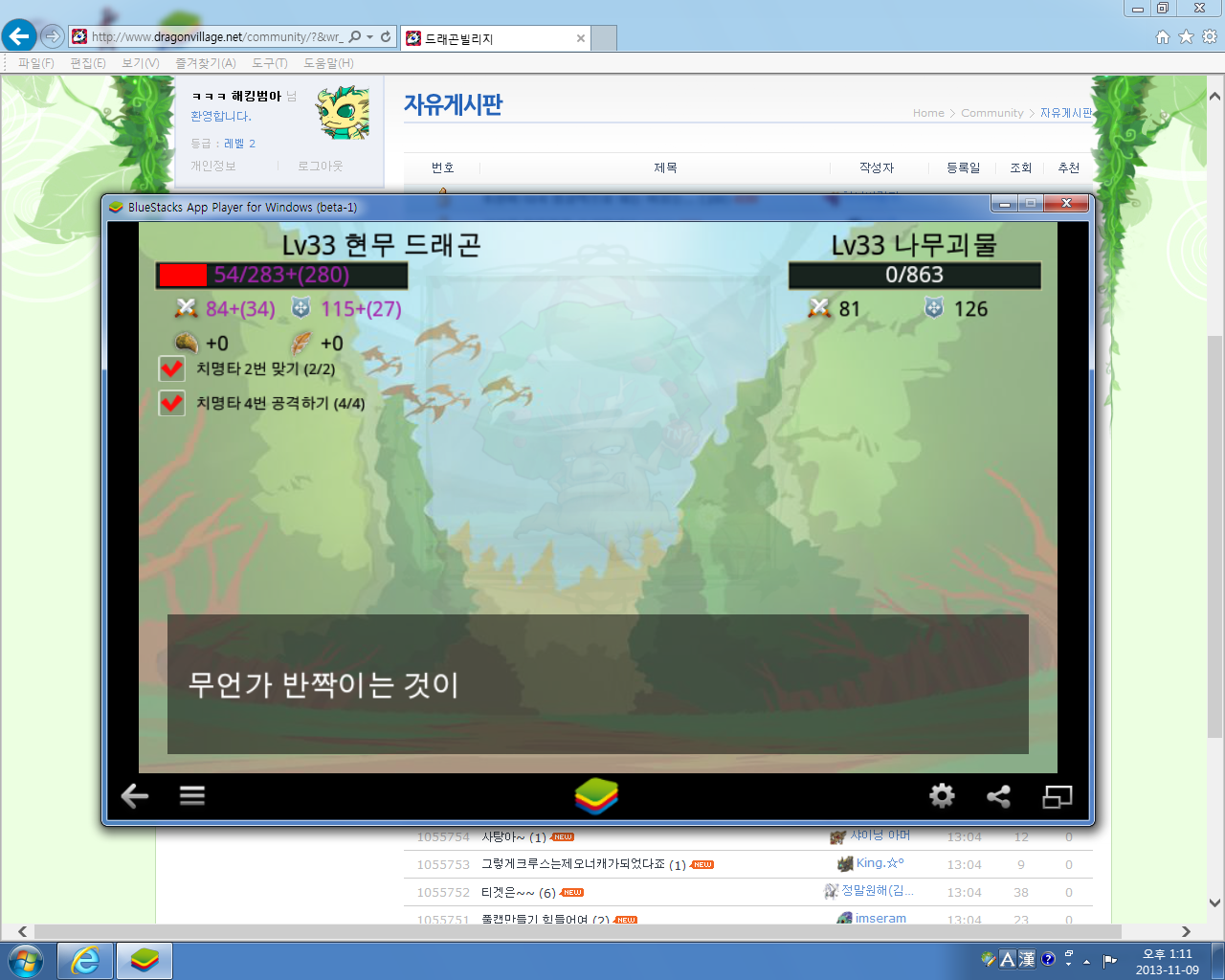Click the browser home icon
This screenshot has width=1225, height=980.
tap(1162, 36)
